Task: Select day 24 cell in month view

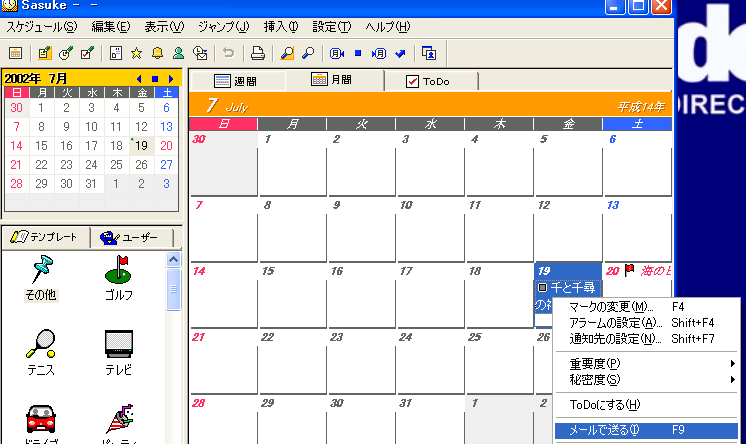Action: coord(430,362)
